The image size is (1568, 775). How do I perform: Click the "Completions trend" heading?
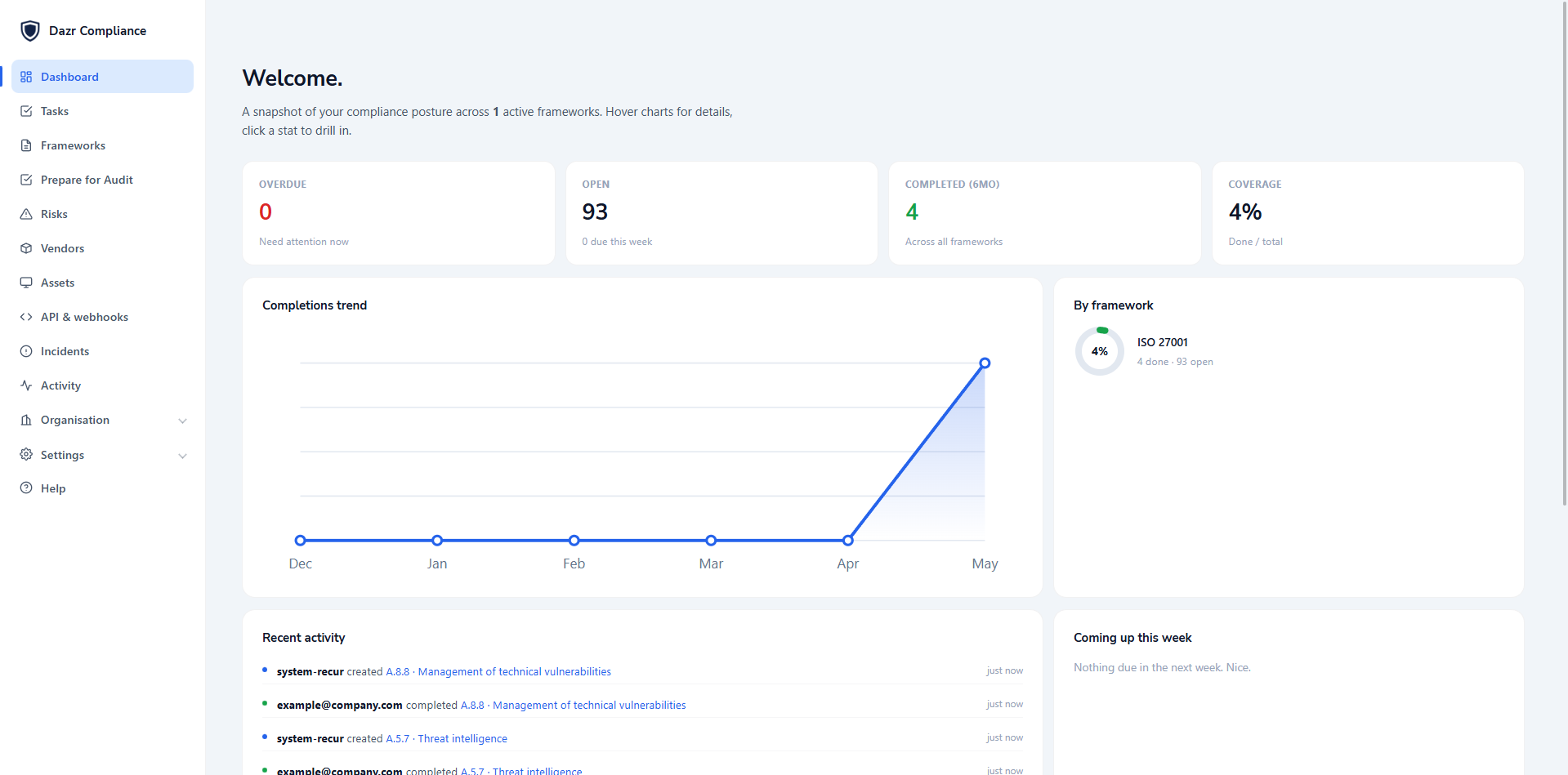tap(315, 305)
